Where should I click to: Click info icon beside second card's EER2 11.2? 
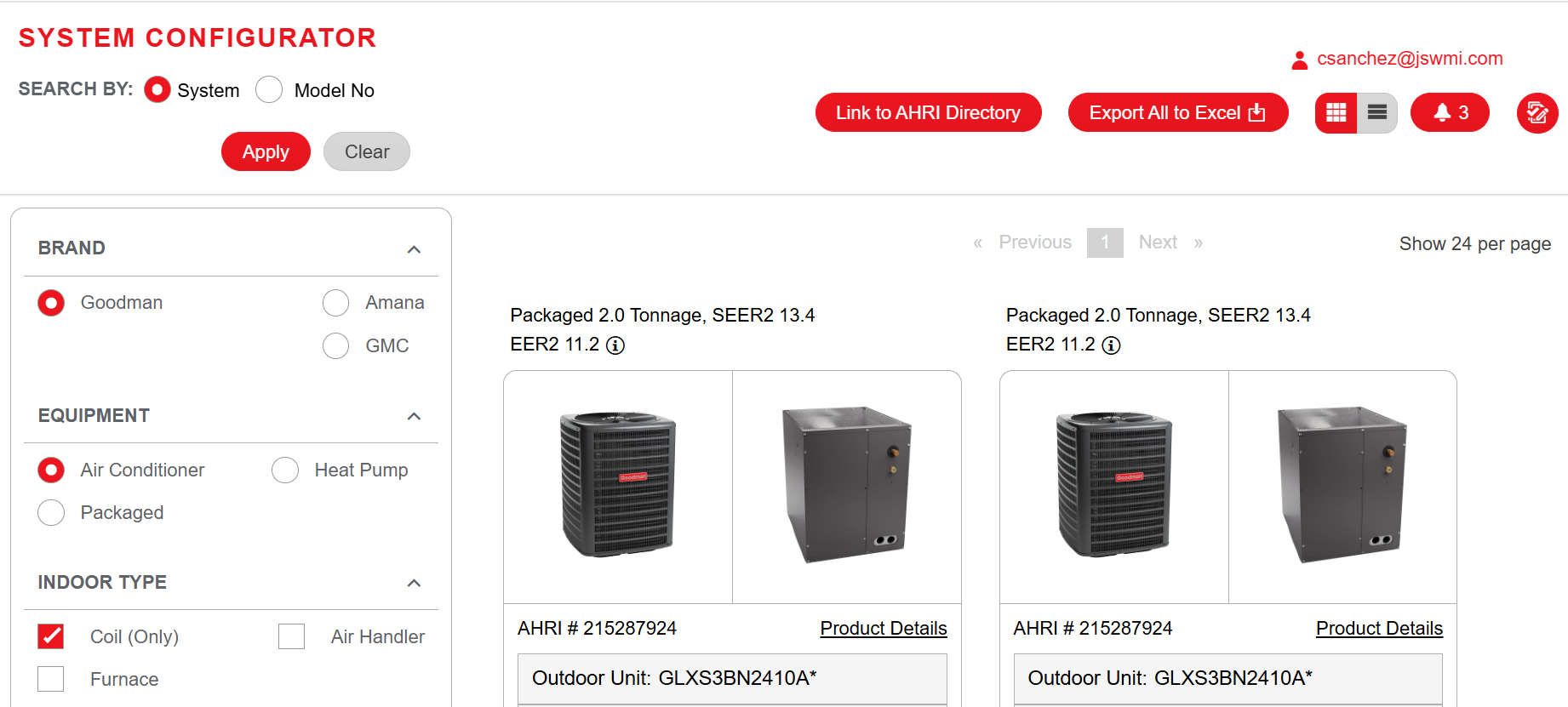click(1111, 345)
